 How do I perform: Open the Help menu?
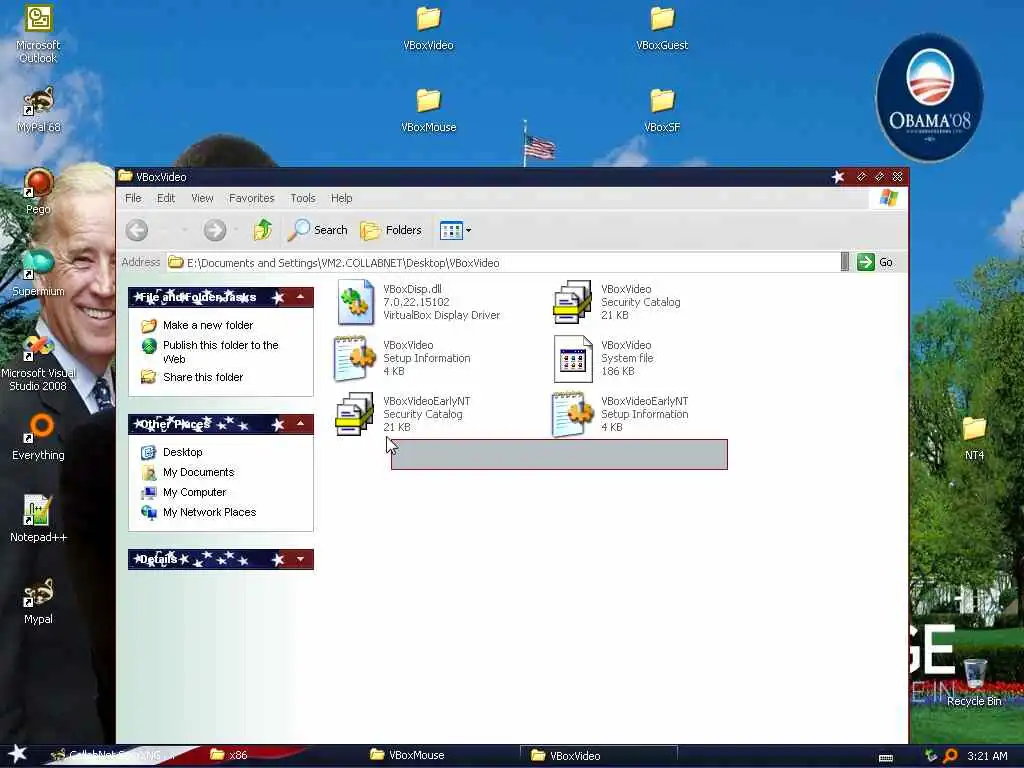[x=341, y=198]
